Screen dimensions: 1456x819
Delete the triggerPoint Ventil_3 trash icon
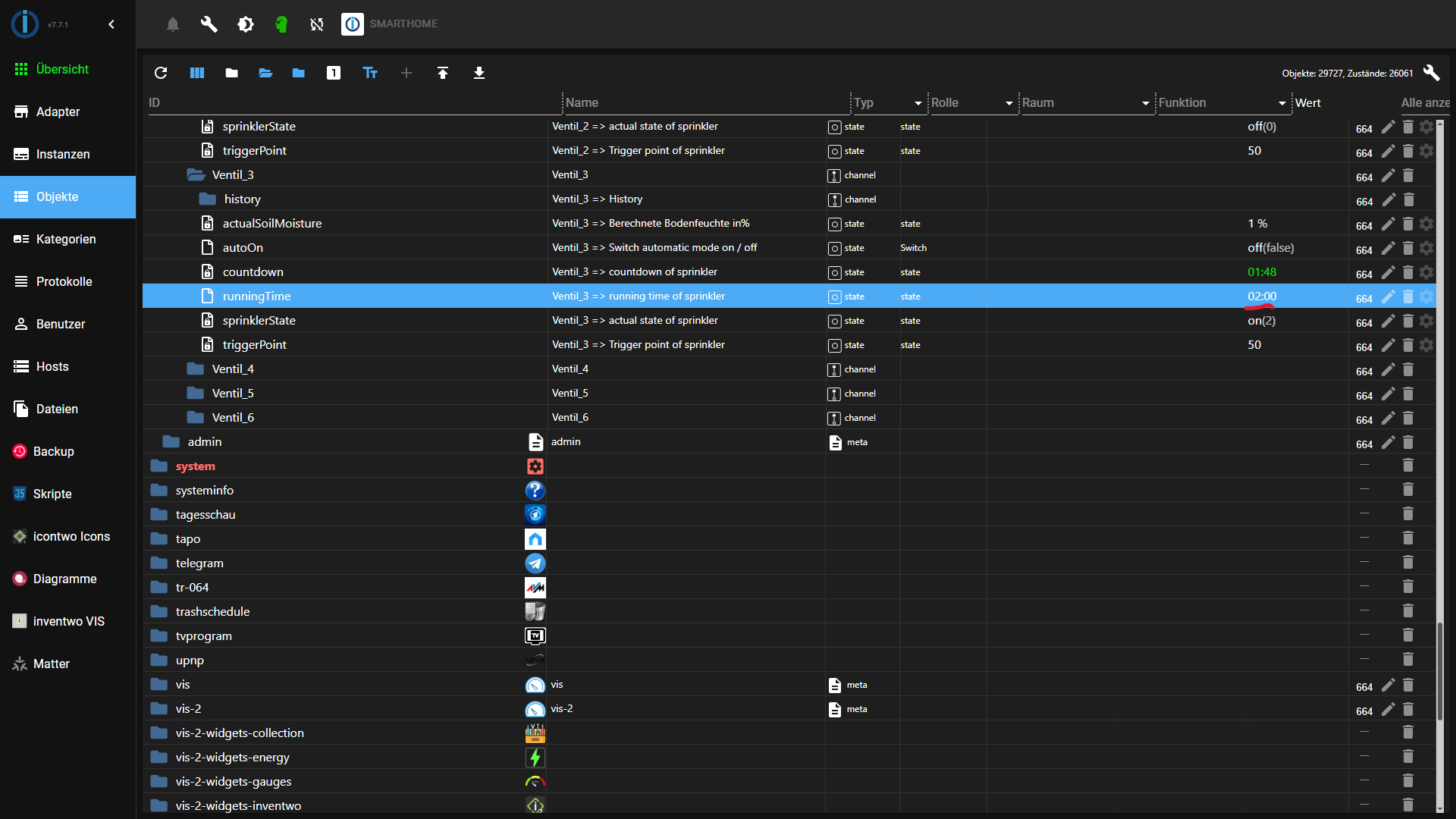1408,345
